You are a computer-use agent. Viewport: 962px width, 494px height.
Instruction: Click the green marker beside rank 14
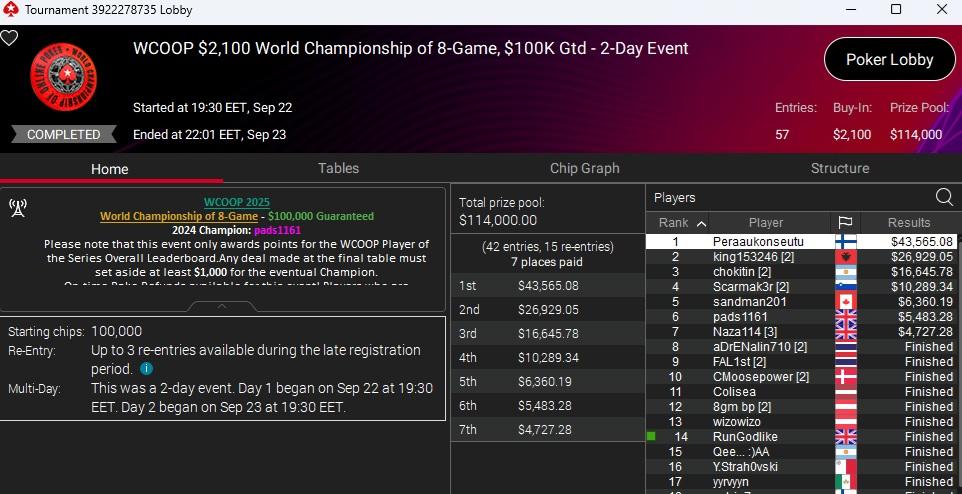tap(651, 436)
